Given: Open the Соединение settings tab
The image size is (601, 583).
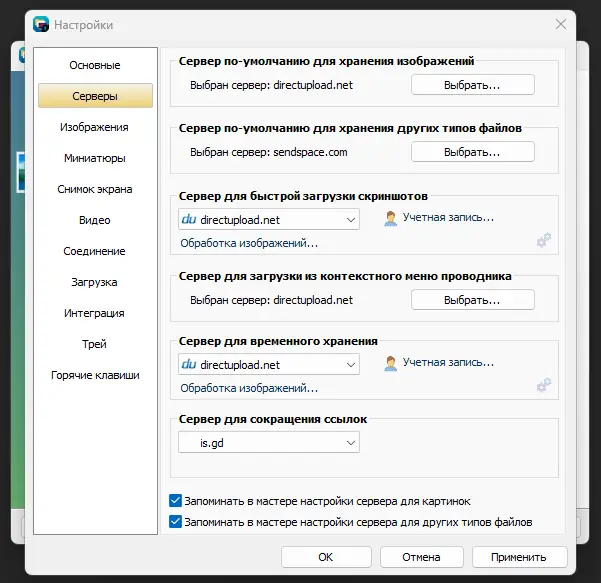Looking at the screenshot, I should [x=95, y=251].
